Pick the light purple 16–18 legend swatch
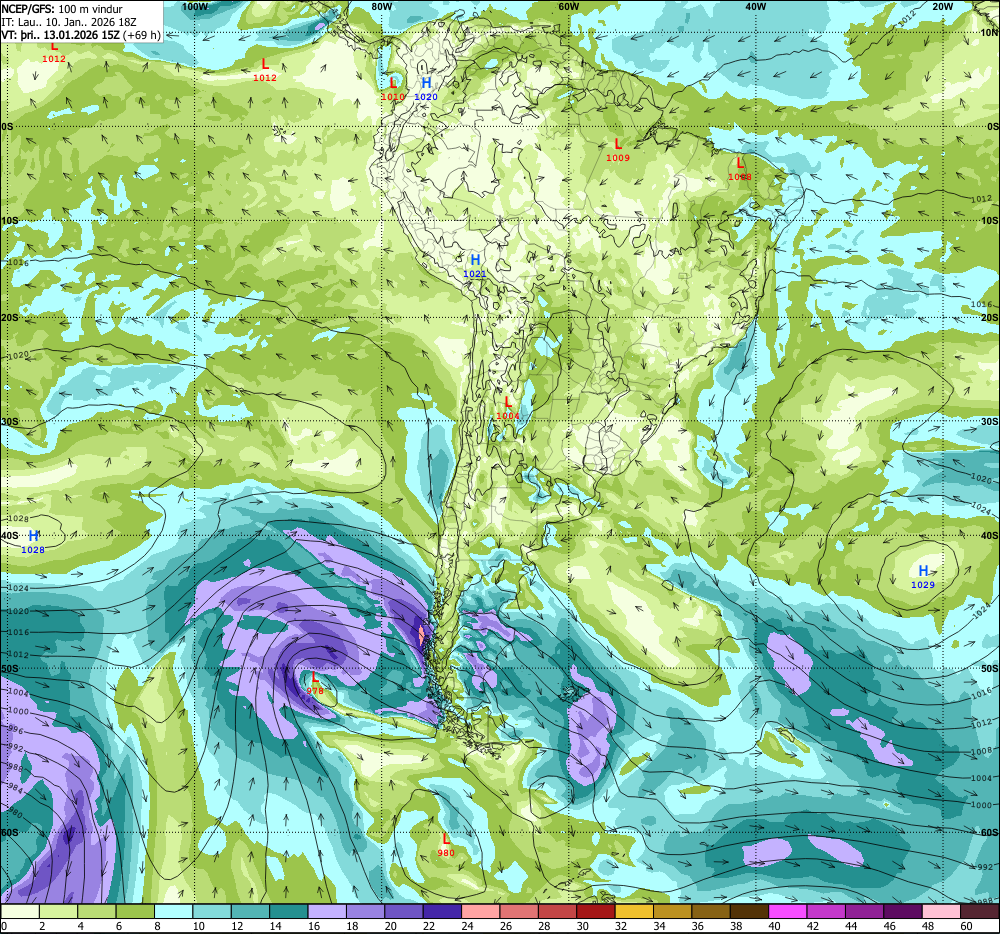Viewport: 1000px width, 934px height. [327, 911]
